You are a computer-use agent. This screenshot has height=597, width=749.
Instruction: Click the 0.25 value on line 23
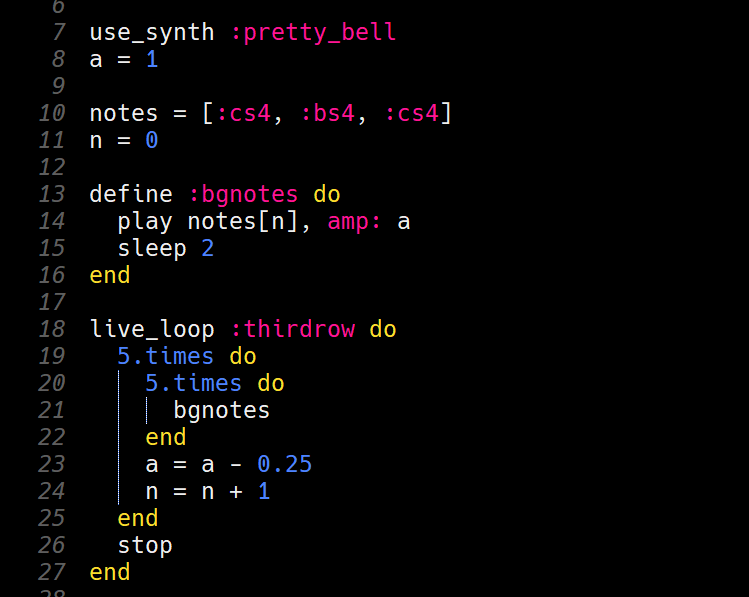pyautogui.click(x=285, y=464)
